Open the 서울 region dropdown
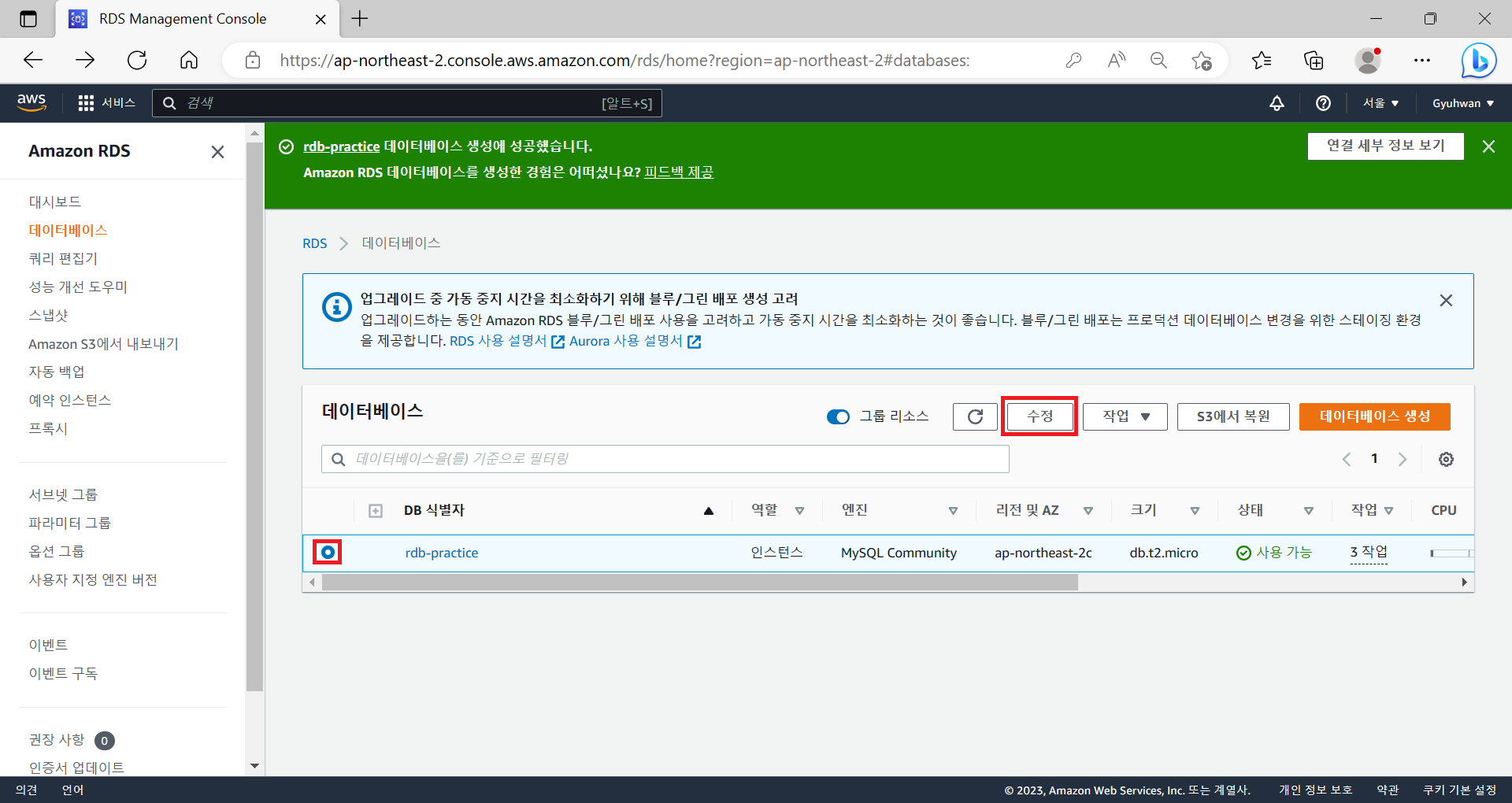1512x803 pixels. point(1380,103)
